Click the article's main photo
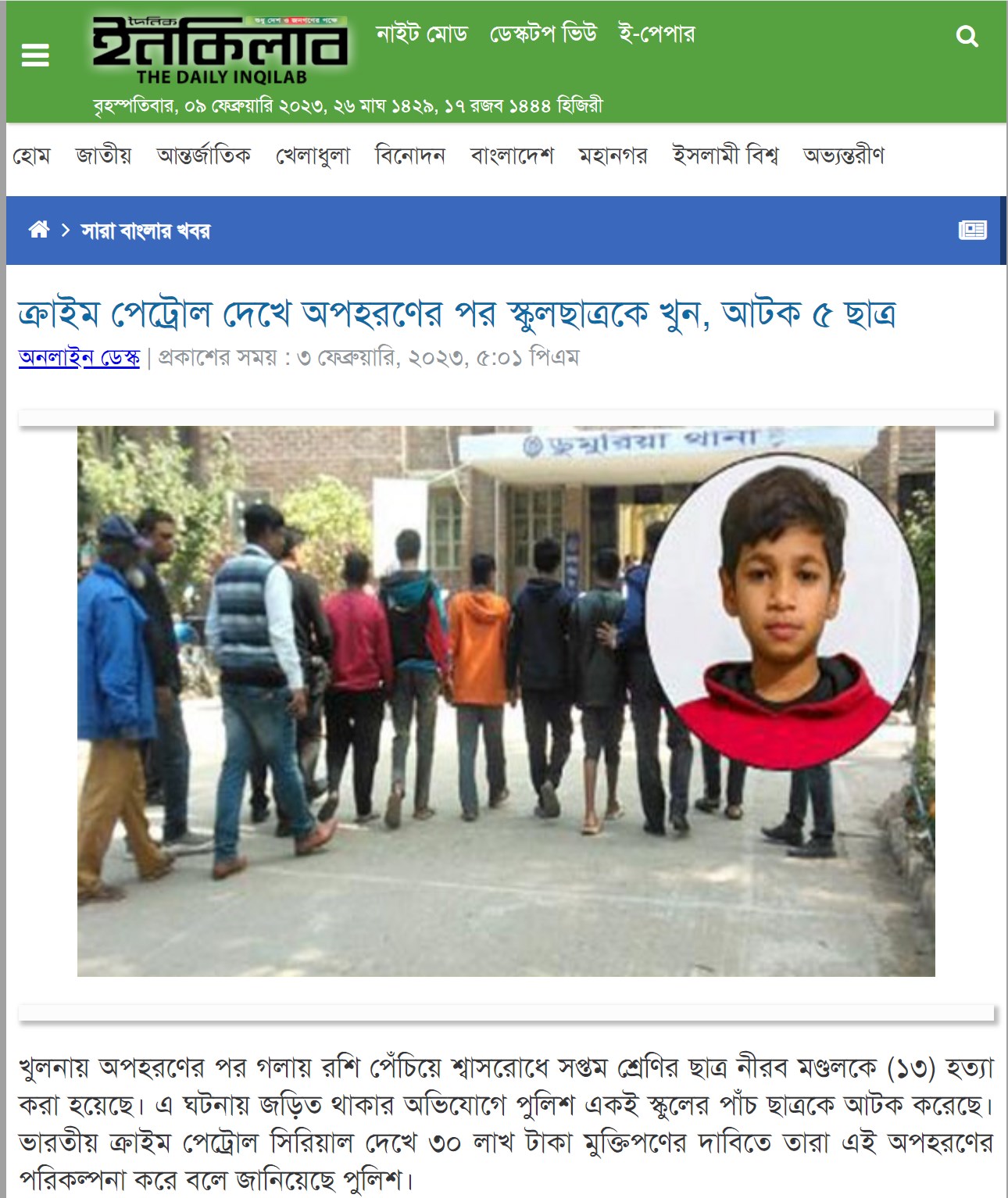This screenshot has width=1008, height=1198. [506, 701]
